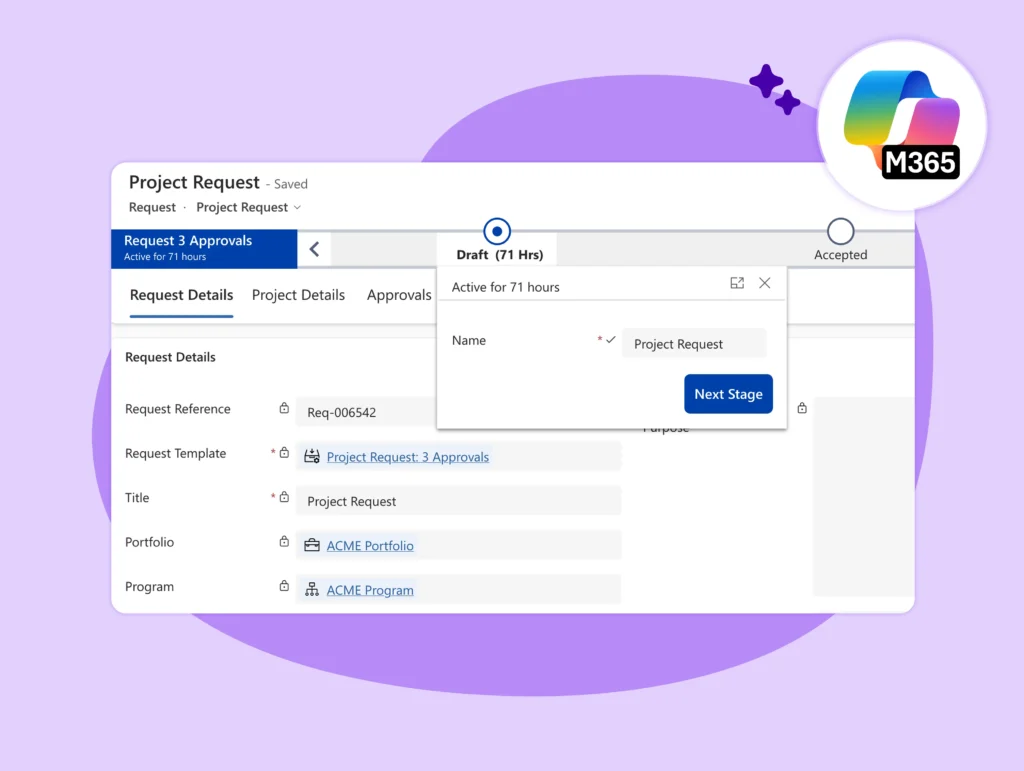
Task: Click the checkmark icon next to Name
Action: pos(611,339)
